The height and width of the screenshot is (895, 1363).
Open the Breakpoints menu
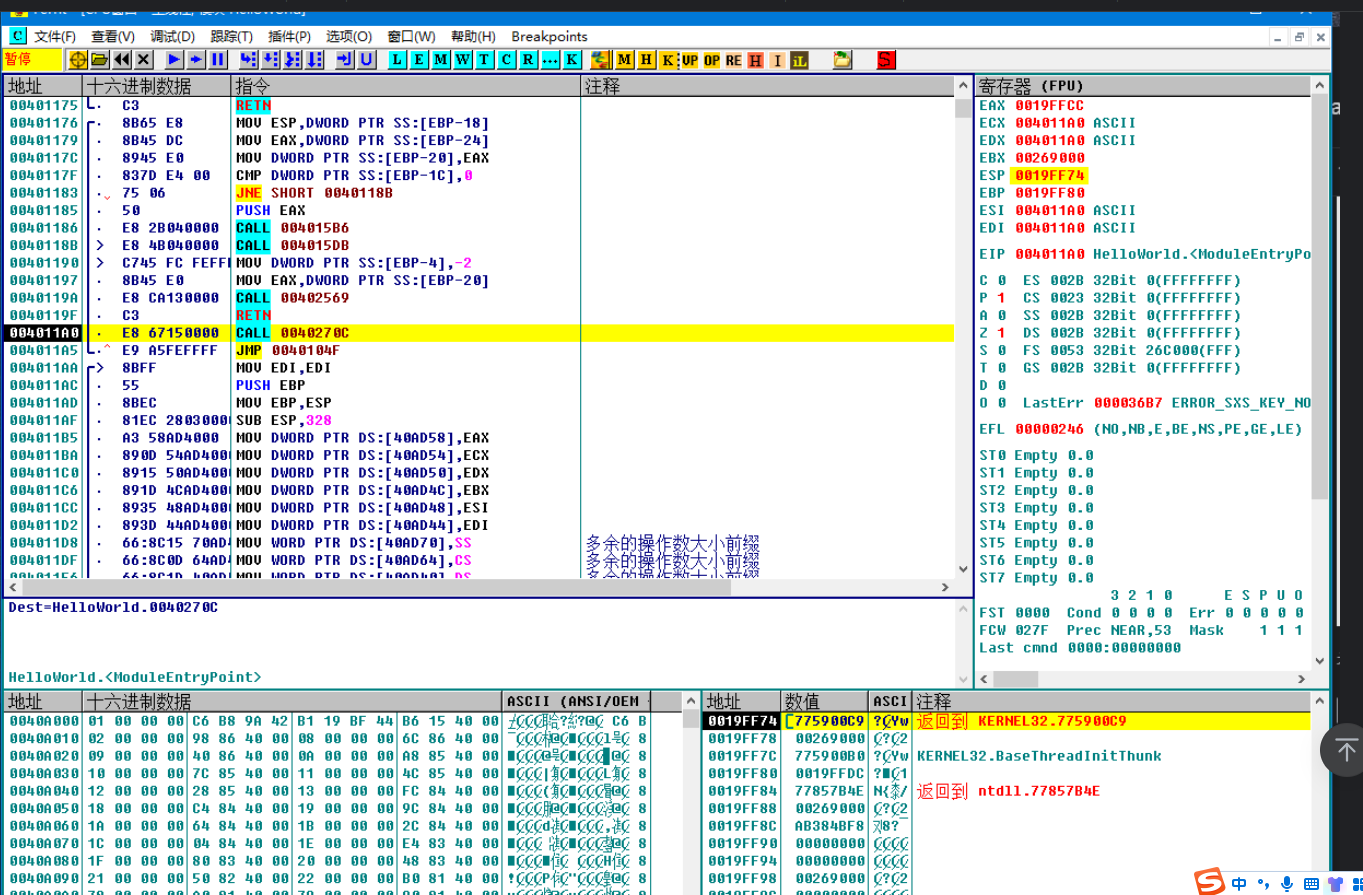(549, 36)
